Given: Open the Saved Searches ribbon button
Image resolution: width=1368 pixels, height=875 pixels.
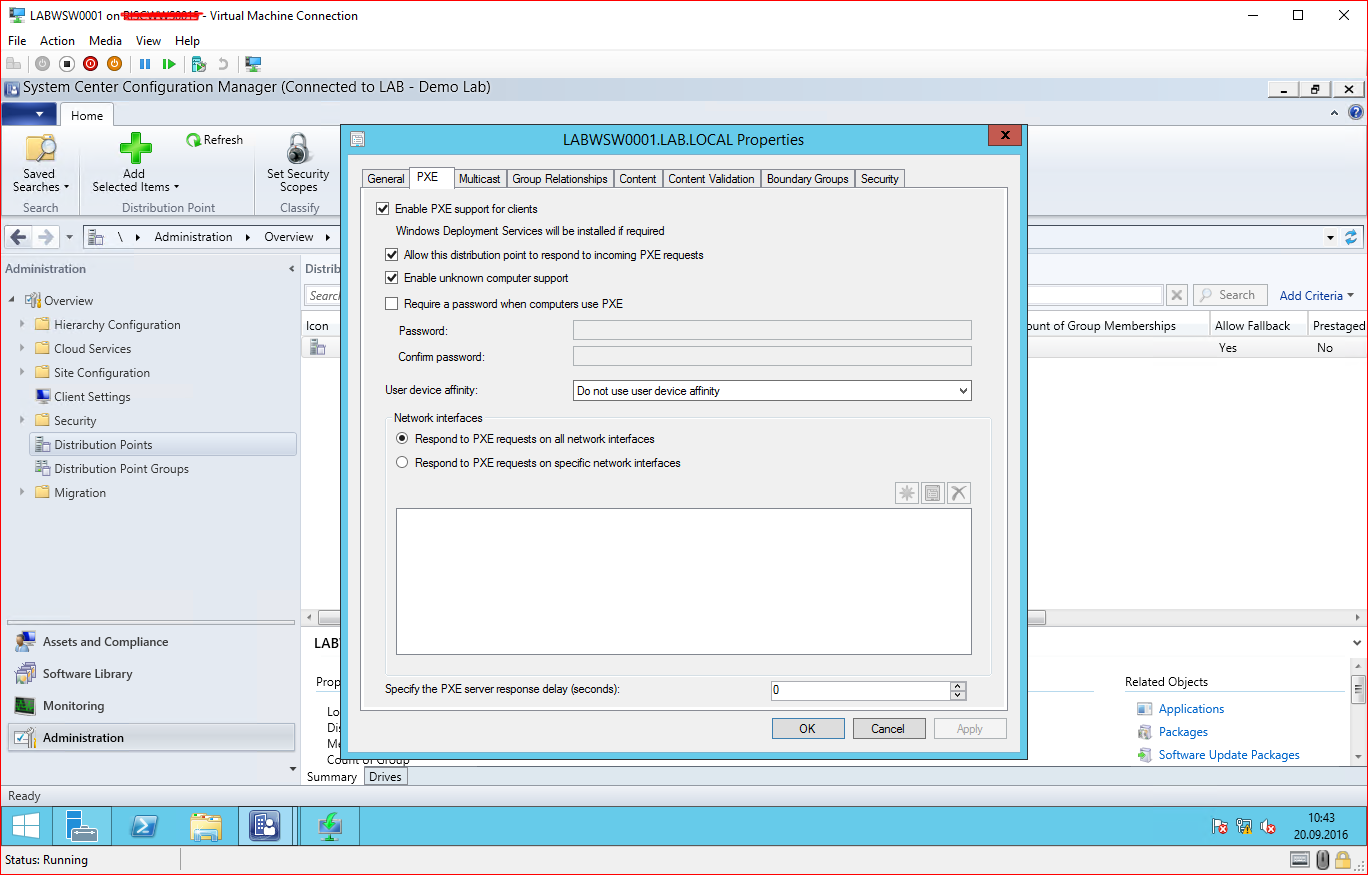Looking at the screenshot, I should [x=40, y=164].
